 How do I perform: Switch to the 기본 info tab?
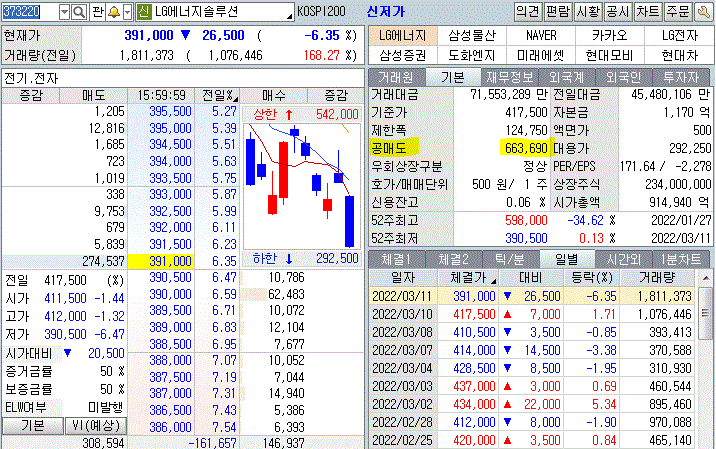pyautogui.click(x=453, y=77)
